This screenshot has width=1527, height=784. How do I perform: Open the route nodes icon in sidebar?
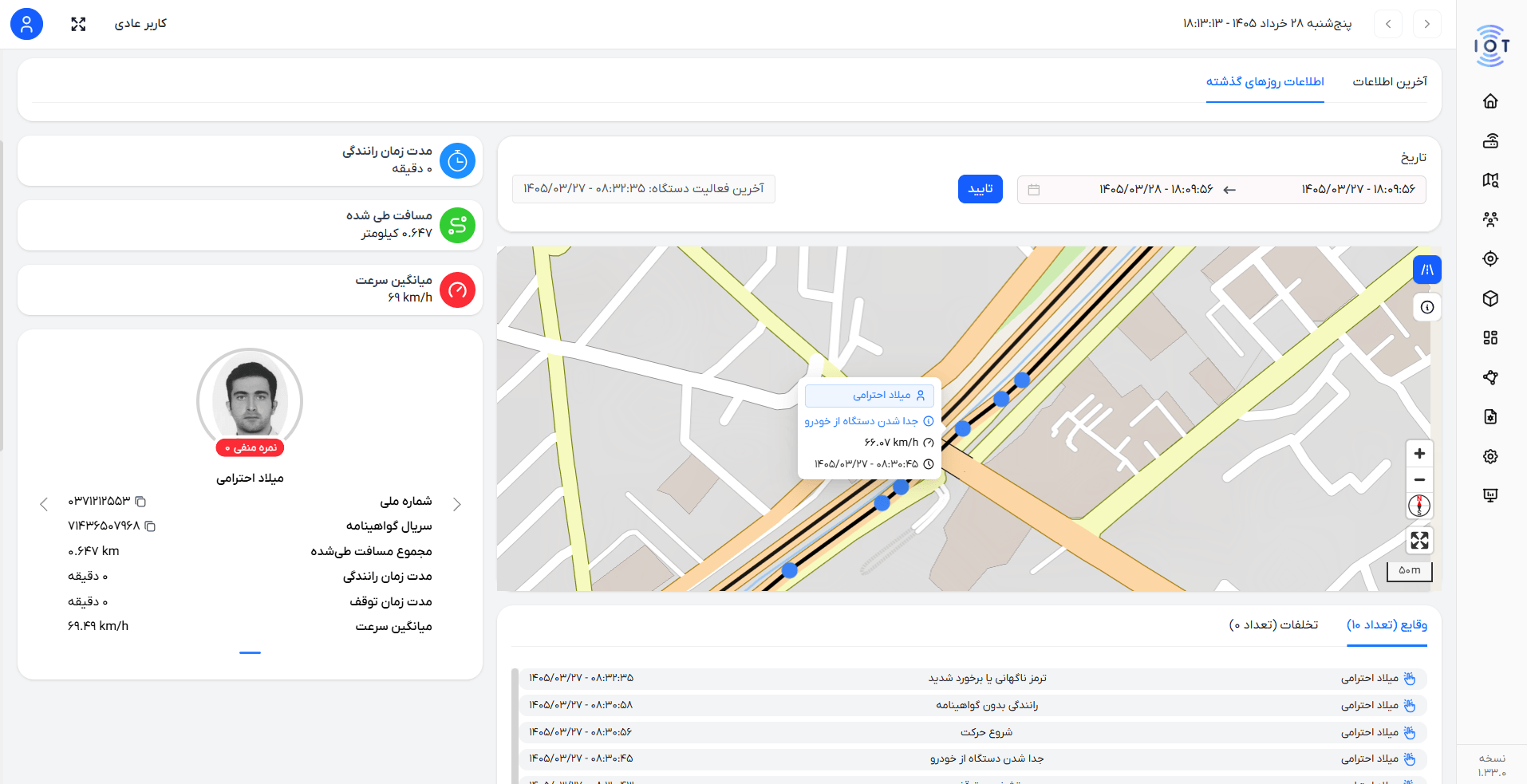tap(1490, 377)
